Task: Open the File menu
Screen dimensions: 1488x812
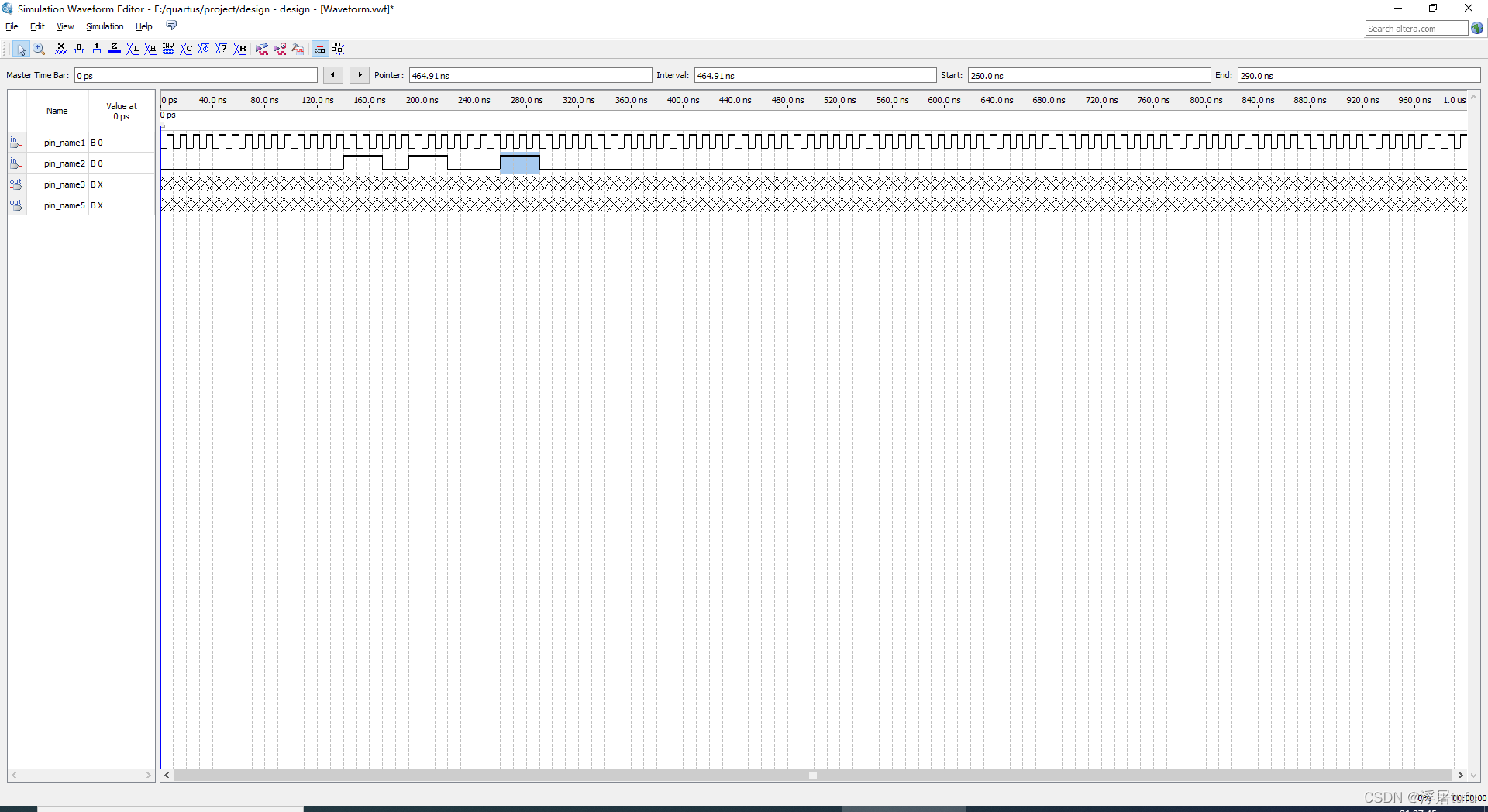Action: click(x=12, y=26)
